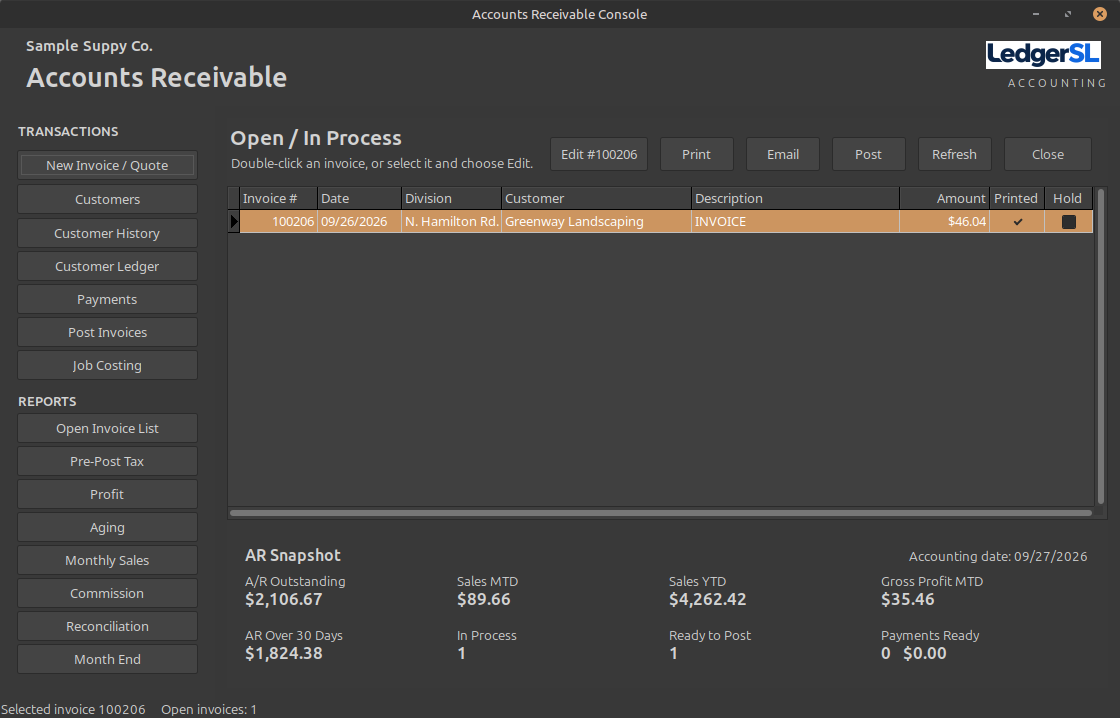The width and height of the screenshot is (1120, 718).
Task: Go to Payments
Action: pos(107,299)
